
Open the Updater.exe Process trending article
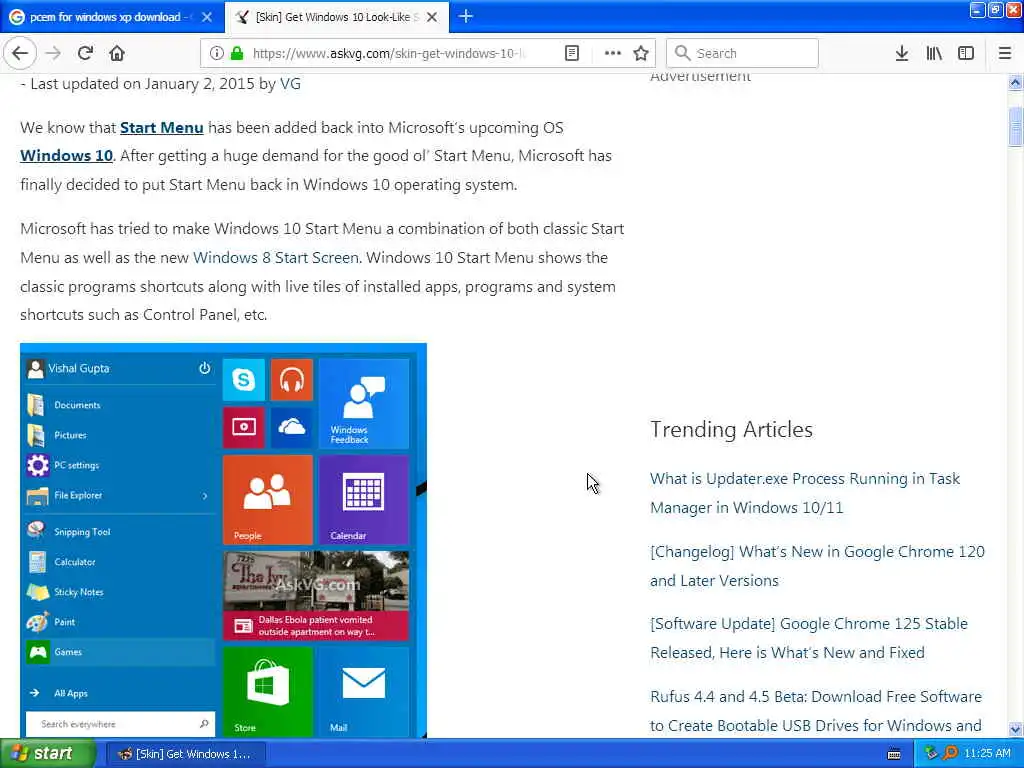coord(805,493)
